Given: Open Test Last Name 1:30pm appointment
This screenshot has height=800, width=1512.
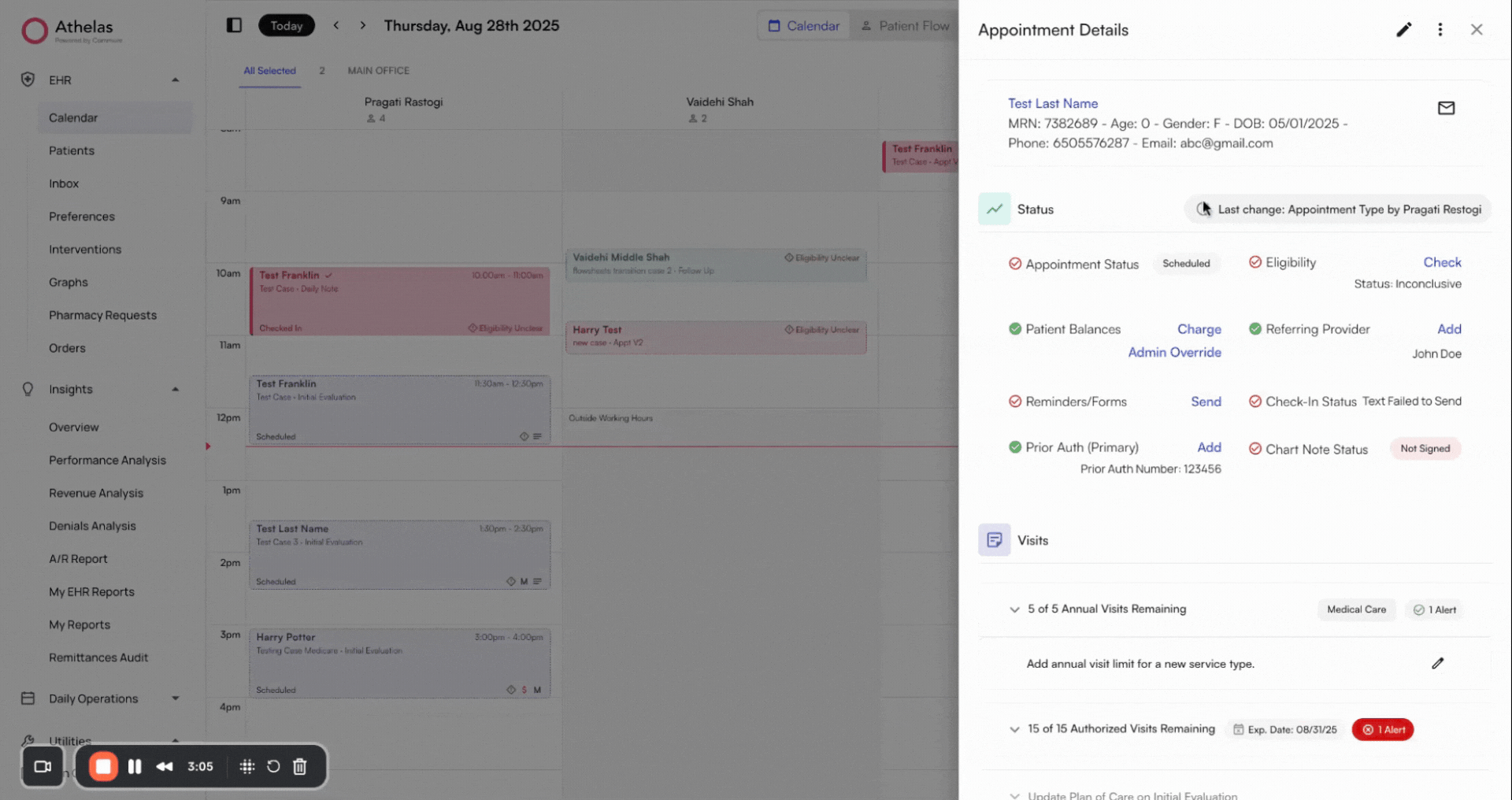Looking at the screenshot, I should click(x=399, y=554).
